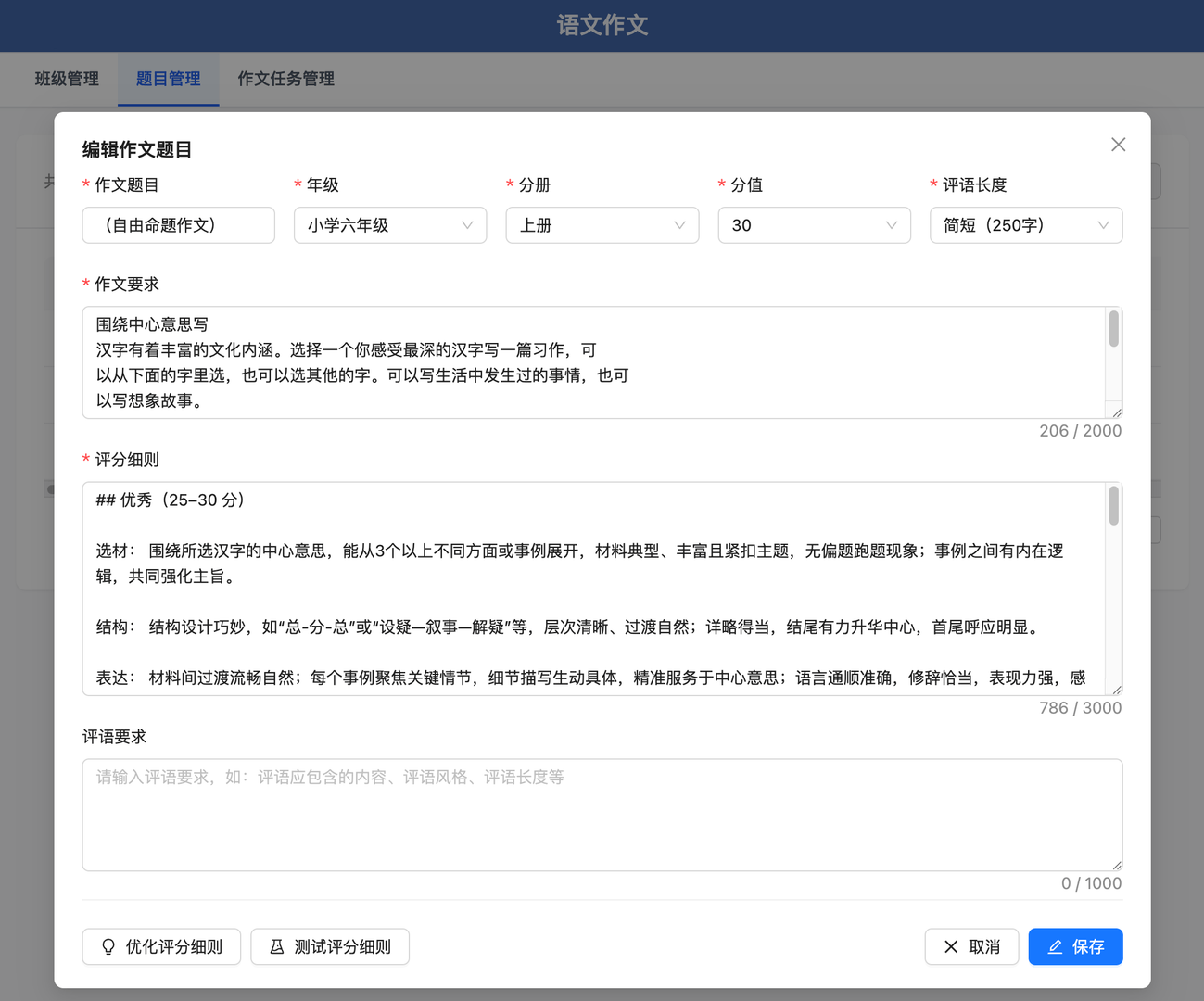The image size is (1204, 1001).
Task: Click the chevron icon on the 年级 selector
Action: 468,225
